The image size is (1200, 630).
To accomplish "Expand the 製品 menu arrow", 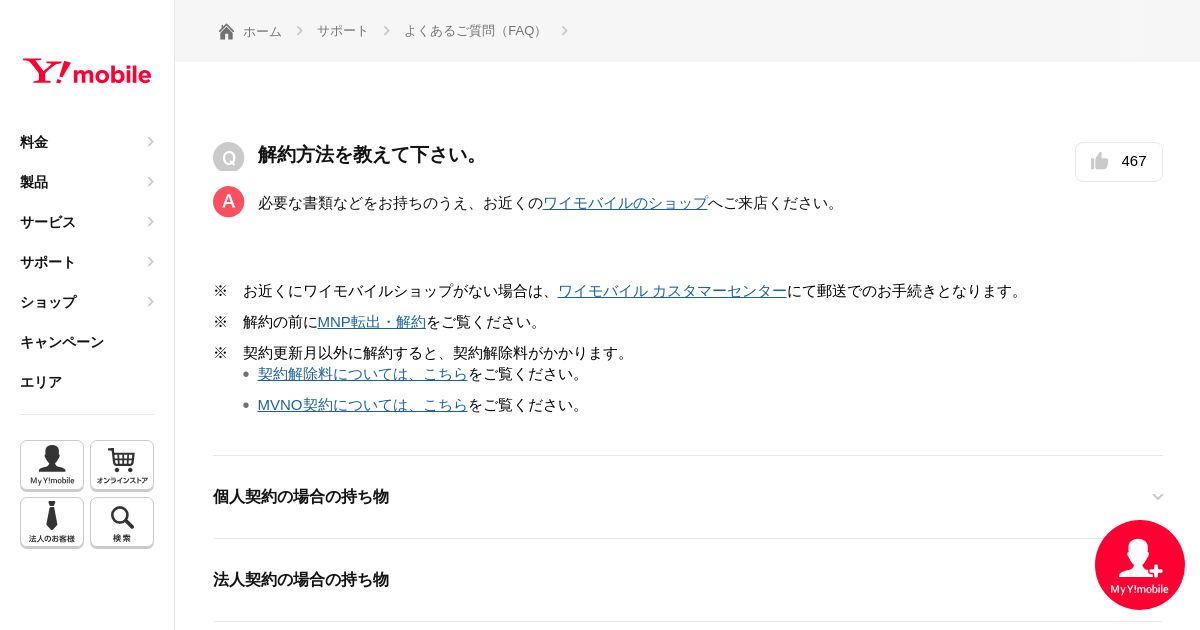I will click(150, 182).
